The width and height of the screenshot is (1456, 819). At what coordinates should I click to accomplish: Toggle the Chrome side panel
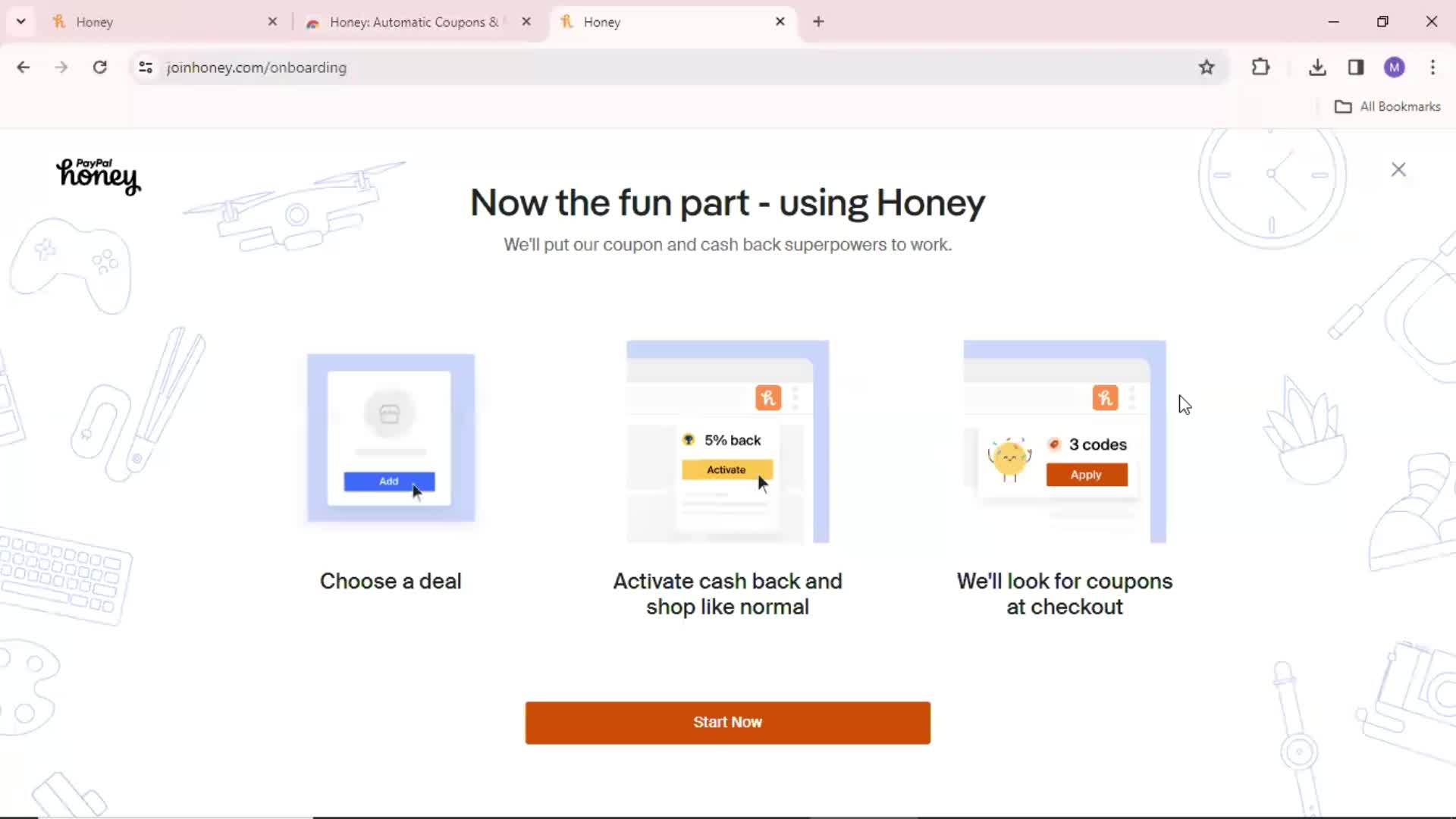[x=1356, y=67]
